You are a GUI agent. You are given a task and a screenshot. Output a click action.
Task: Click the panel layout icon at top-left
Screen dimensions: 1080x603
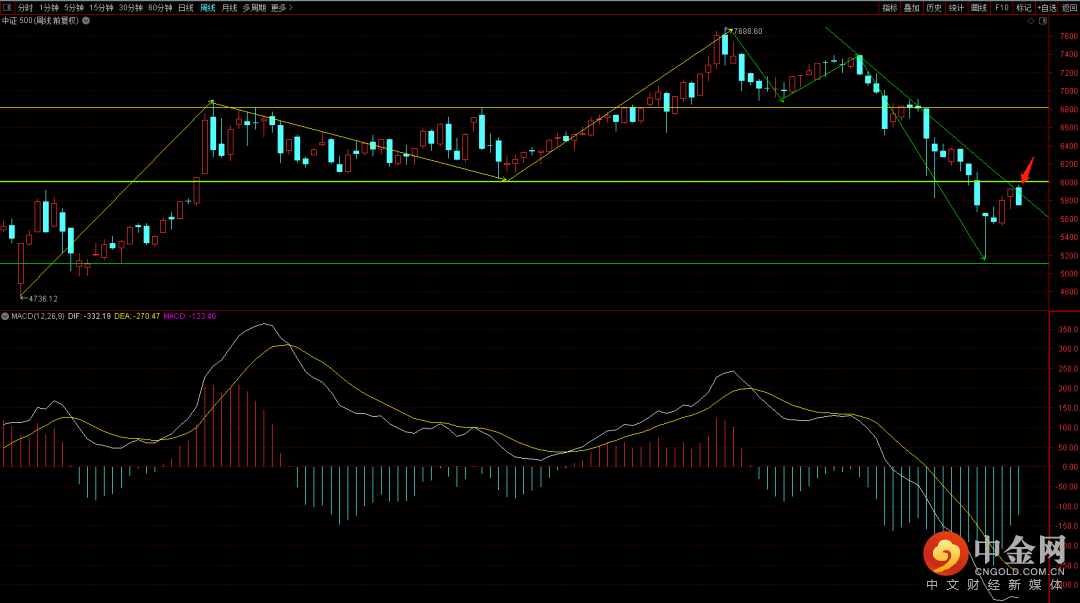click(7, 7)
